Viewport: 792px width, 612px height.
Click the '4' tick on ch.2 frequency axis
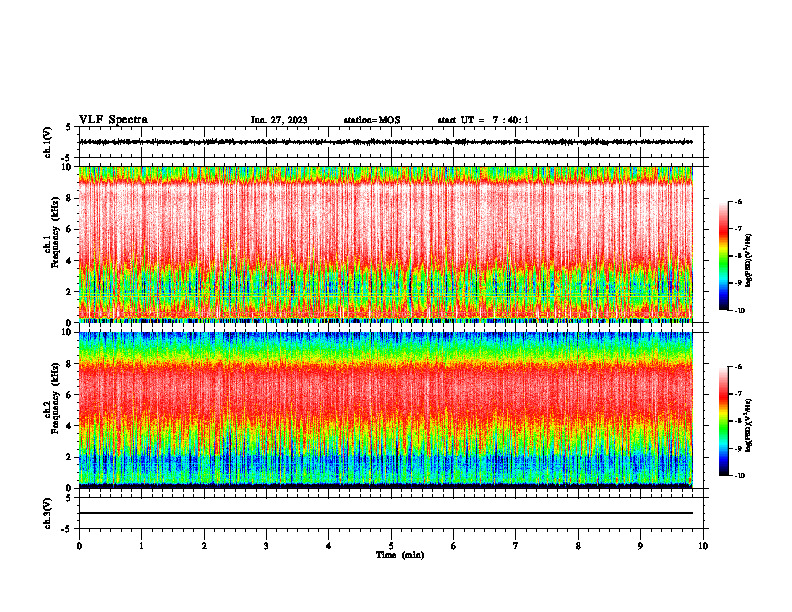click(x=69, y=426)
